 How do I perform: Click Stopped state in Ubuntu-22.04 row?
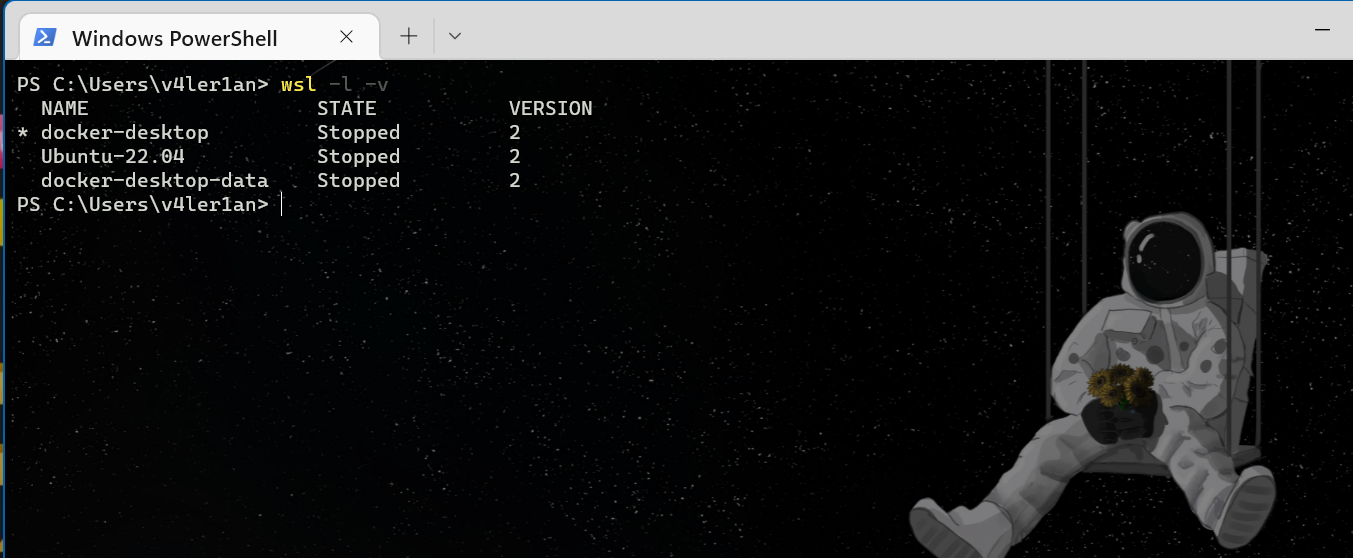click(358, 156)
